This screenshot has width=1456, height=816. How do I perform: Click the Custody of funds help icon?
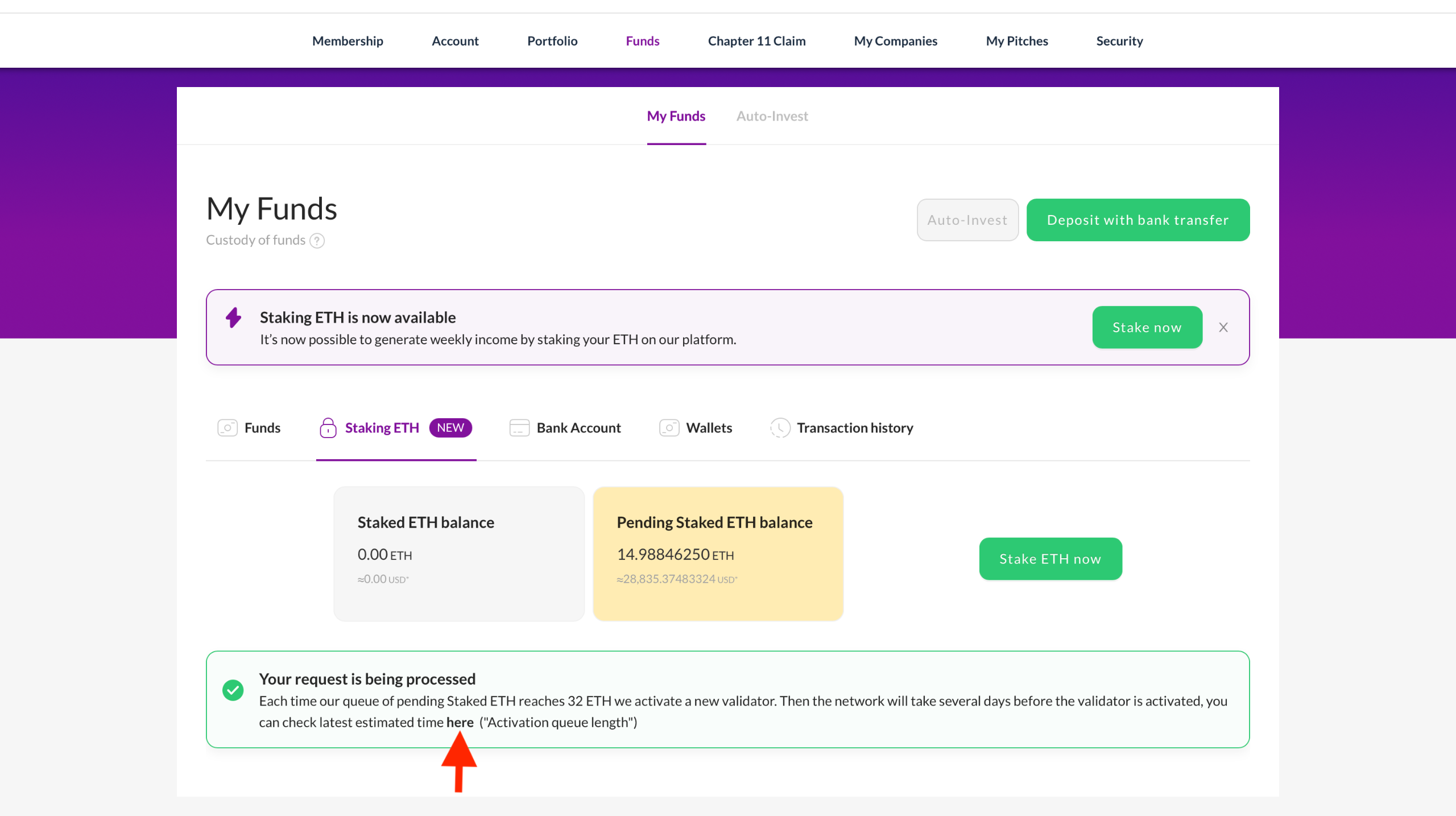(x=317, y=241)
